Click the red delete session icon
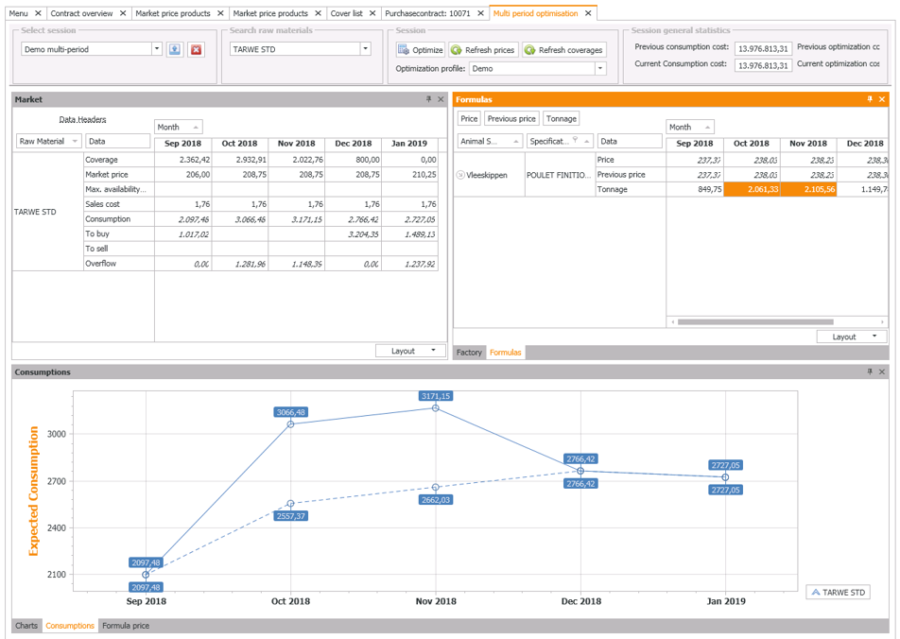900x639 pixels. pyautogui.click(x=196, y=49)
